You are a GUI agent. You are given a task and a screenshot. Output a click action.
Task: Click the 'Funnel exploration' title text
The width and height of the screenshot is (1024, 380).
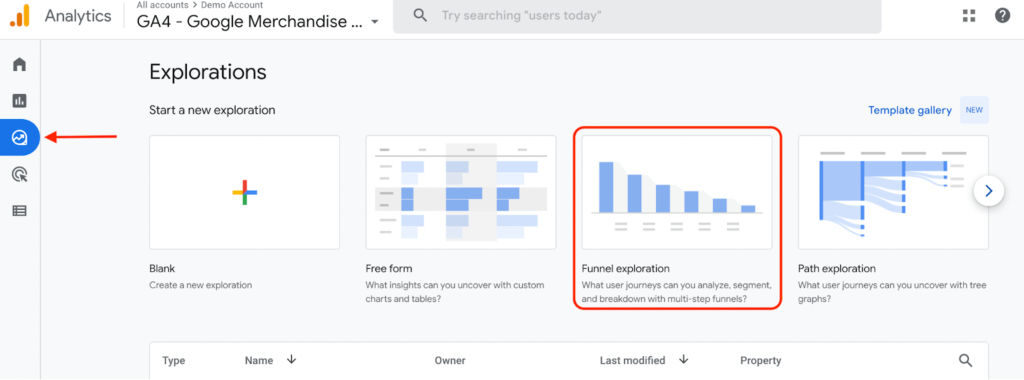tap(626, 268)
